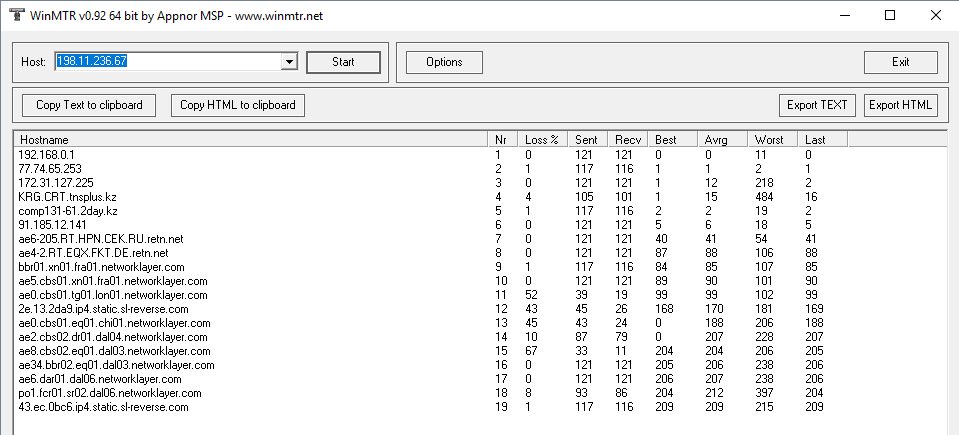Click the Avrg column header
This screenshot has height=435, width=959.
(722, 139)
